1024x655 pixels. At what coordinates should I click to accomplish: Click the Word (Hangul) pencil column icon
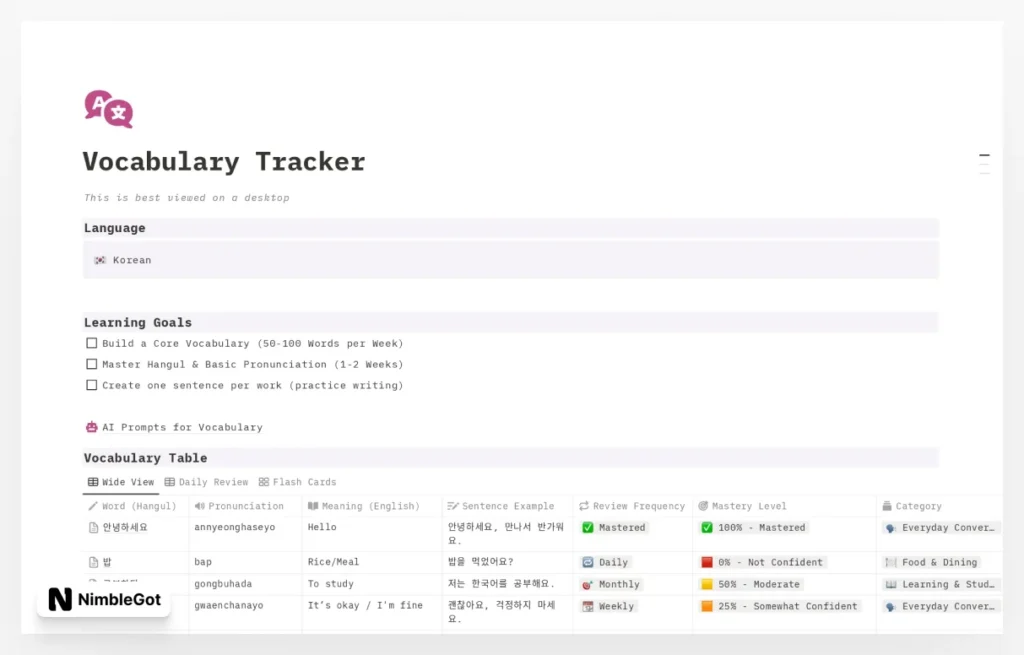click(x=94, y=506)
